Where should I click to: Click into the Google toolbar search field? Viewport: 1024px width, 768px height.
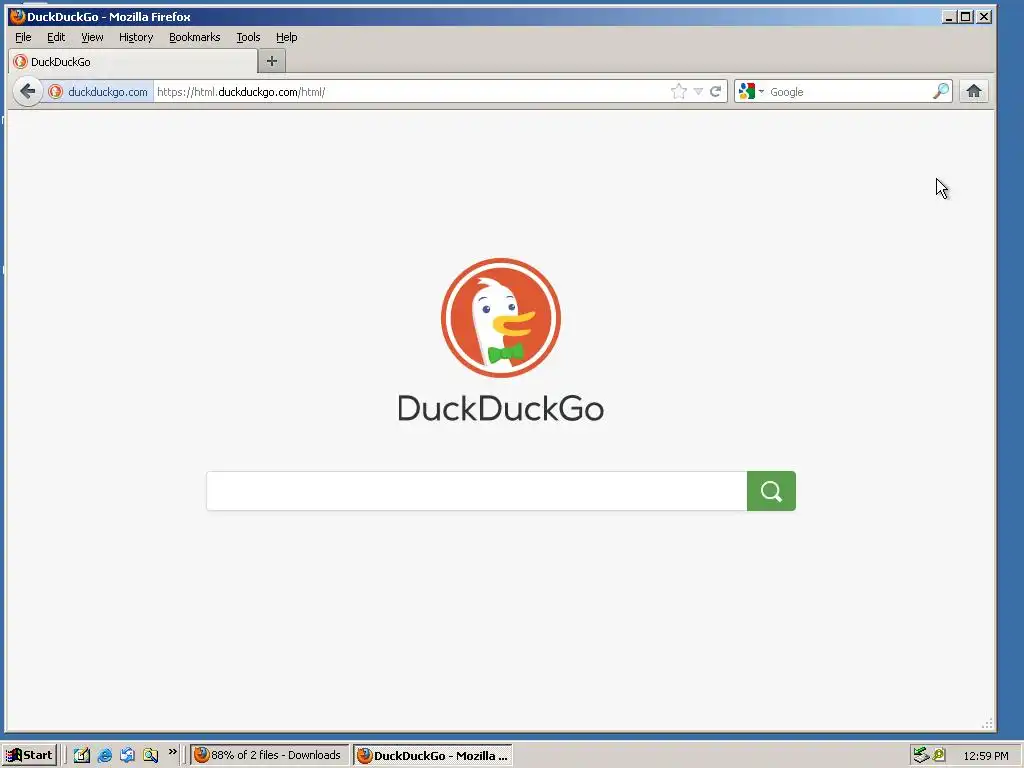click(x=849, y=91)
